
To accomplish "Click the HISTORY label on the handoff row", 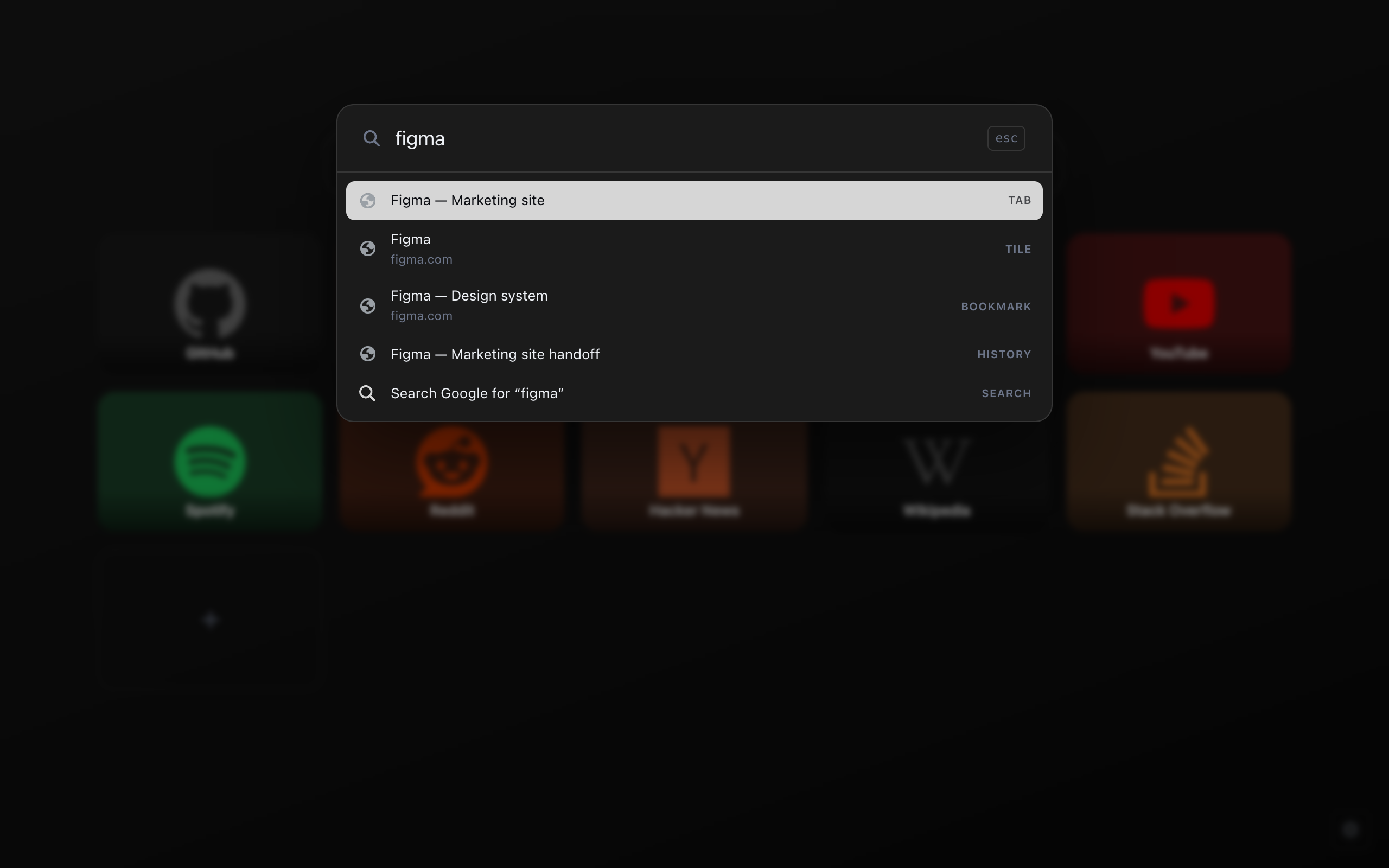I will [x=1004, y=354].
